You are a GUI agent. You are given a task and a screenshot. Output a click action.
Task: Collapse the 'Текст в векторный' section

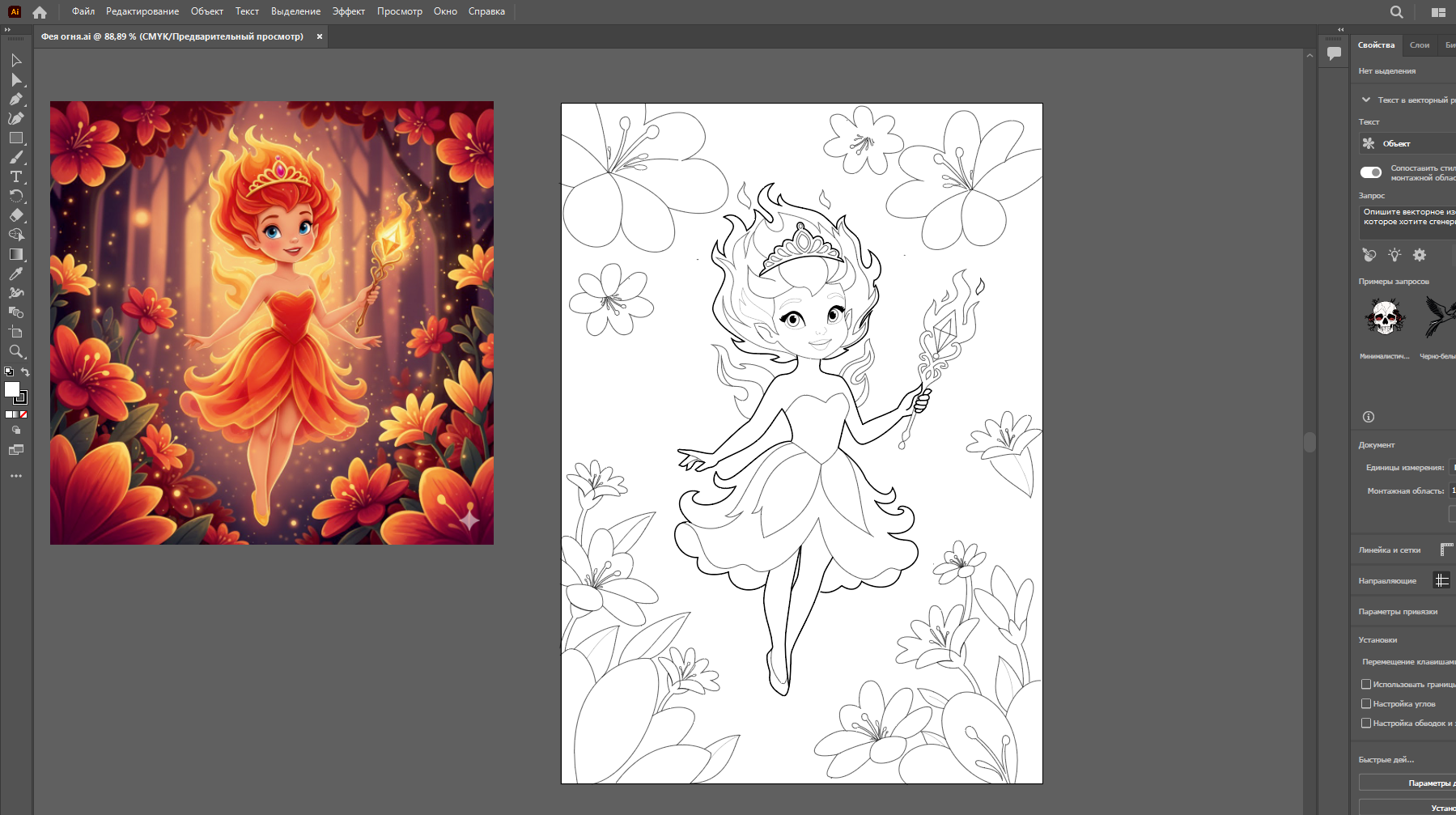1366,100
